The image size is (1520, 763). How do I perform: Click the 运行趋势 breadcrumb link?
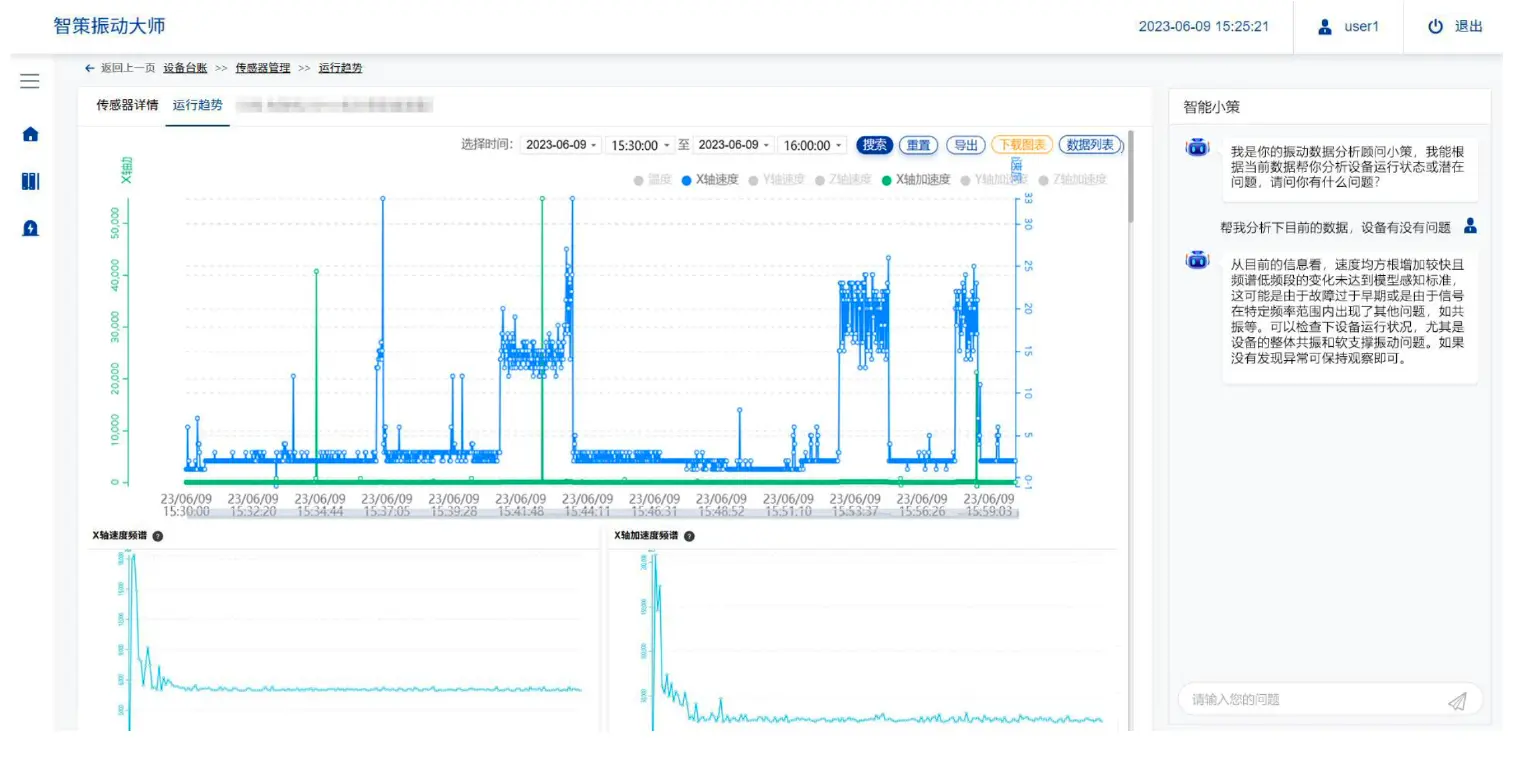340,68
